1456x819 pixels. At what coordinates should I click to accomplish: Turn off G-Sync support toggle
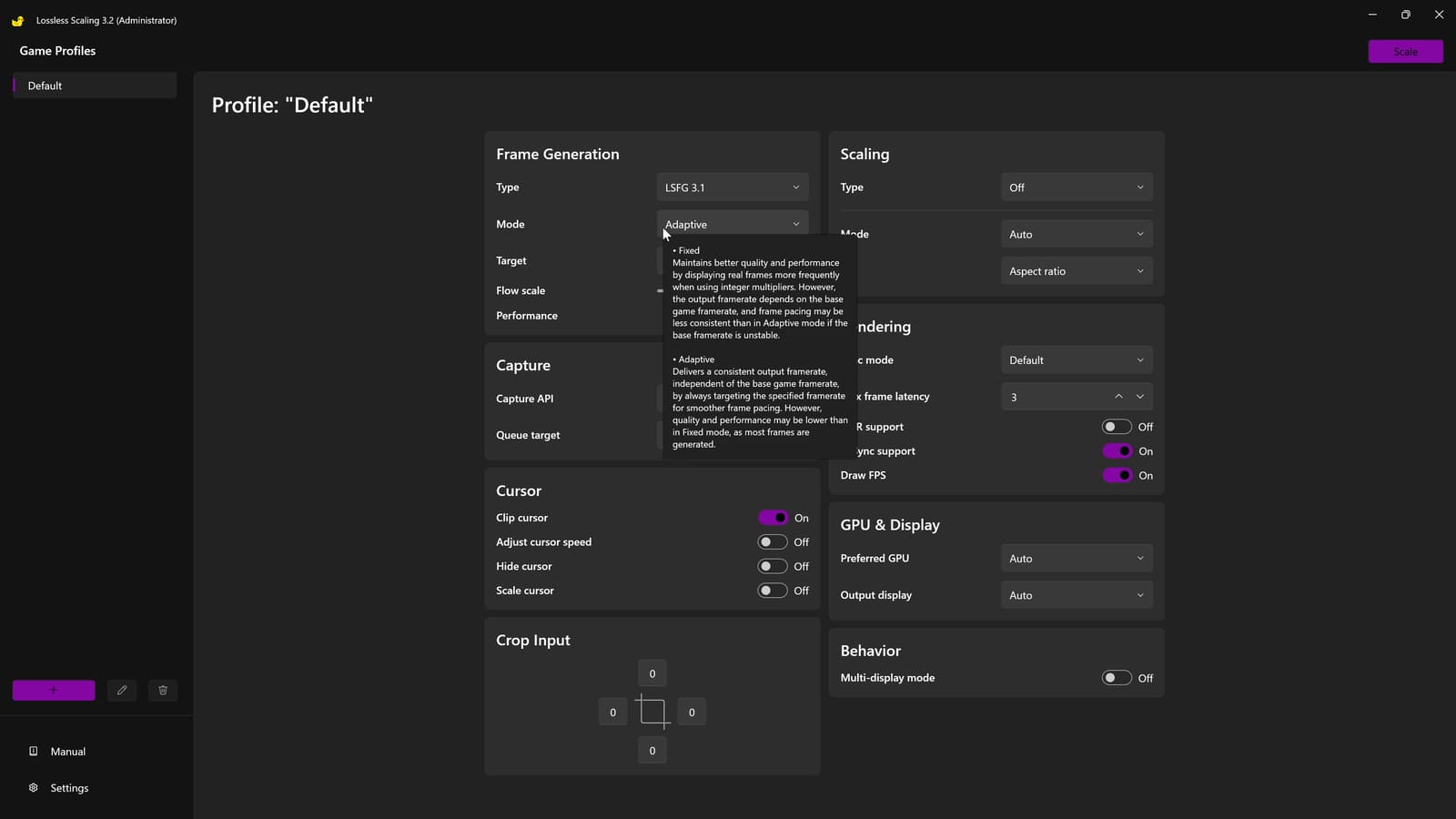[1117, 450]
